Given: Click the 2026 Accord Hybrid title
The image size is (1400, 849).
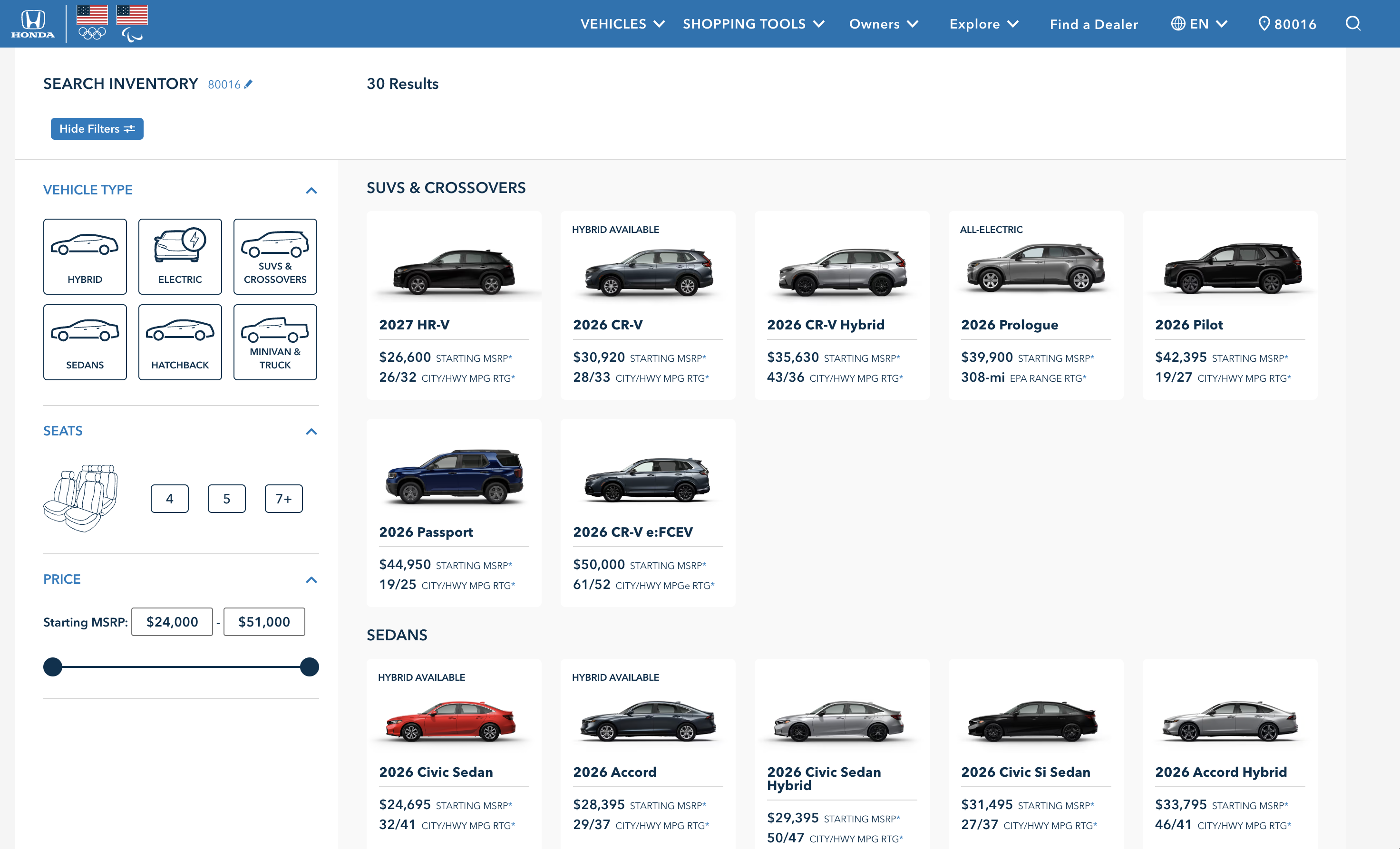Looking at the screenshot, I should pos(1221,772).
